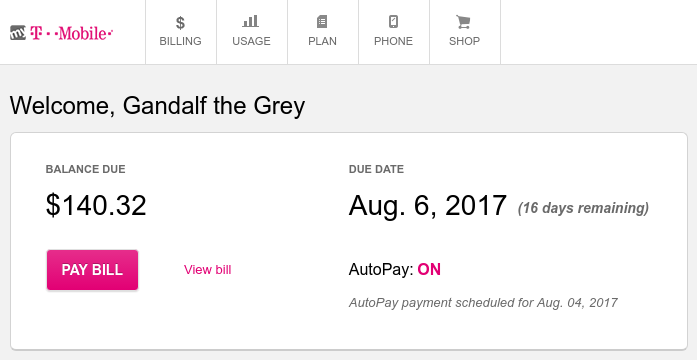Click the small gray icon beside T-Mobile logo

pos(18,33)
